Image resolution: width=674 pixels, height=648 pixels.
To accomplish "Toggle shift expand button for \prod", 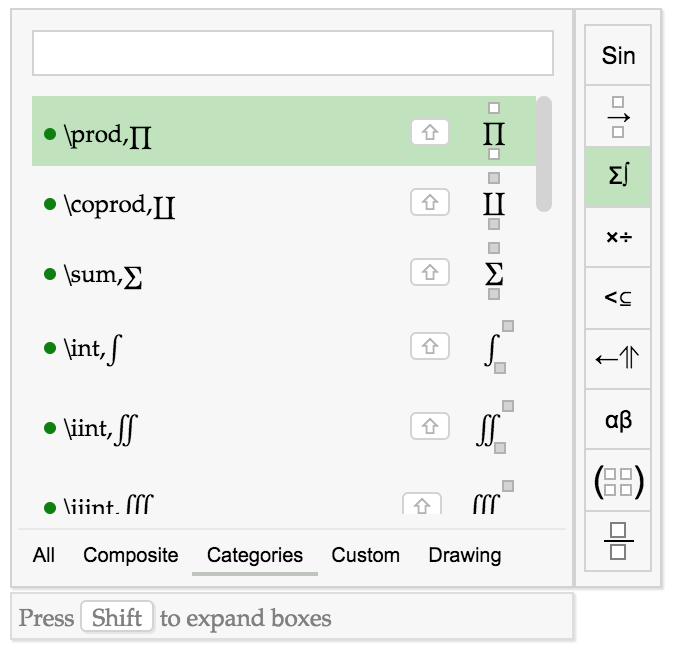I will pyautogui.click(x=430, y=132).
